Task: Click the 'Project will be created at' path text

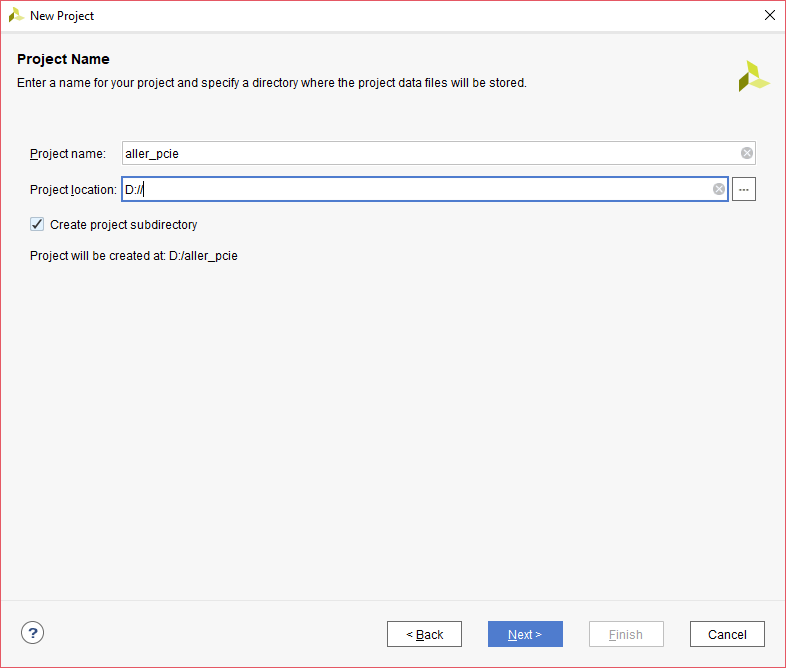Action: coord(133,256)
